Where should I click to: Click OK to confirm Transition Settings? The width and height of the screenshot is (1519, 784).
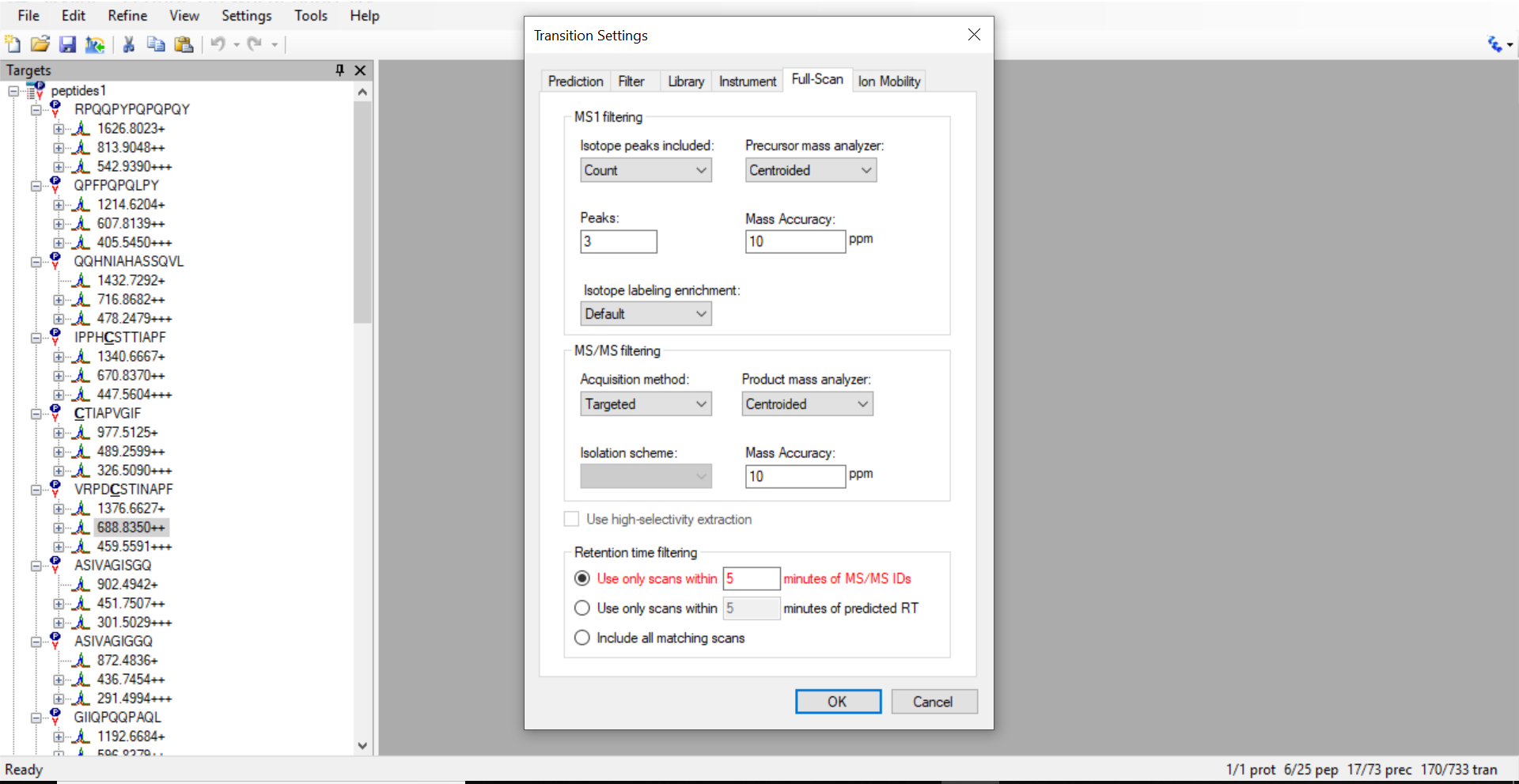pos(838,702)
